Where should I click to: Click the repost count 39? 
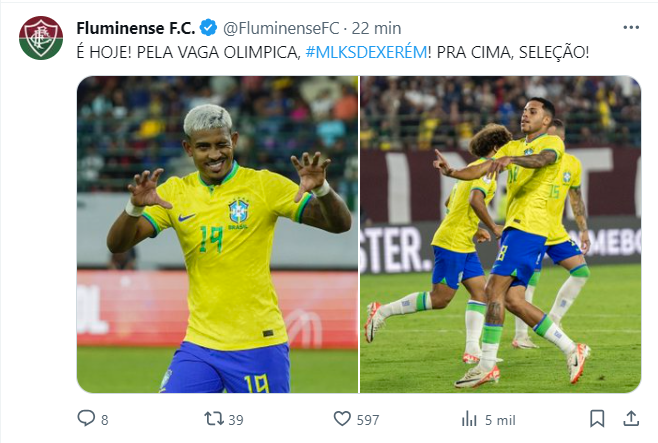[x=236, y=420]
